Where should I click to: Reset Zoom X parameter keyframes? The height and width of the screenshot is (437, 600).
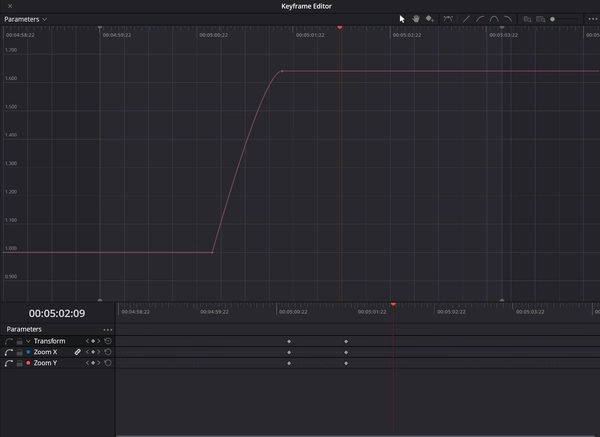[x=108, y=352]
